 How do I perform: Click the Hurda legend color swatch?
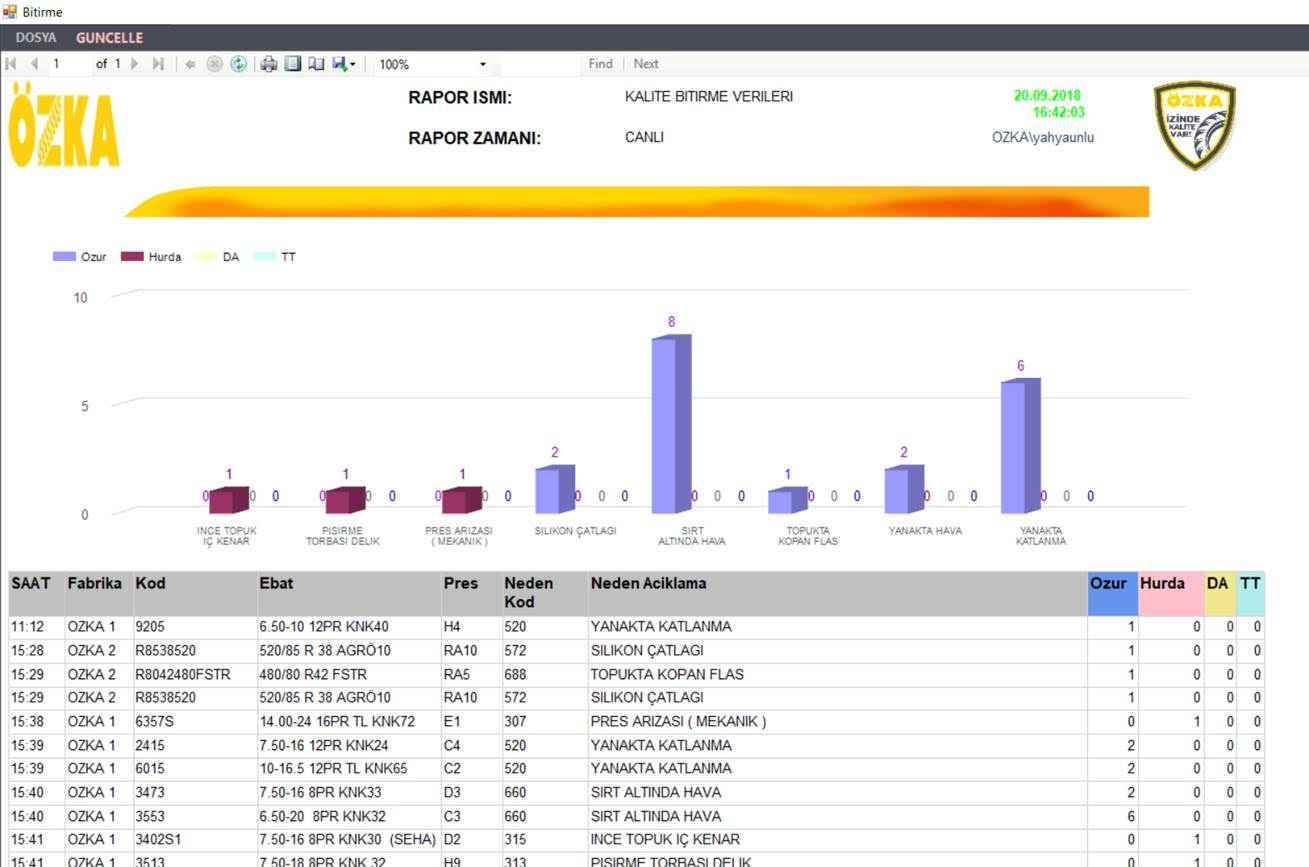[x=132, y=257]
